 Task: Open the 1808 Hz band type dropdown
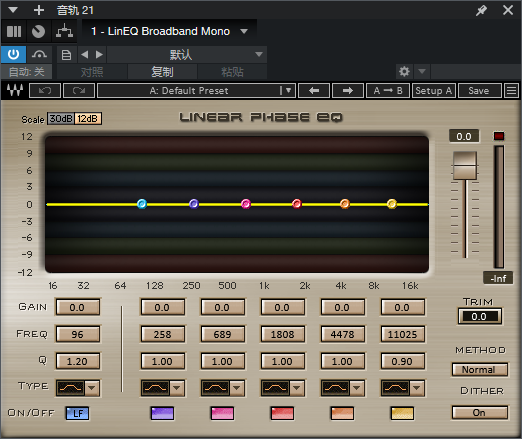point(297,388)
